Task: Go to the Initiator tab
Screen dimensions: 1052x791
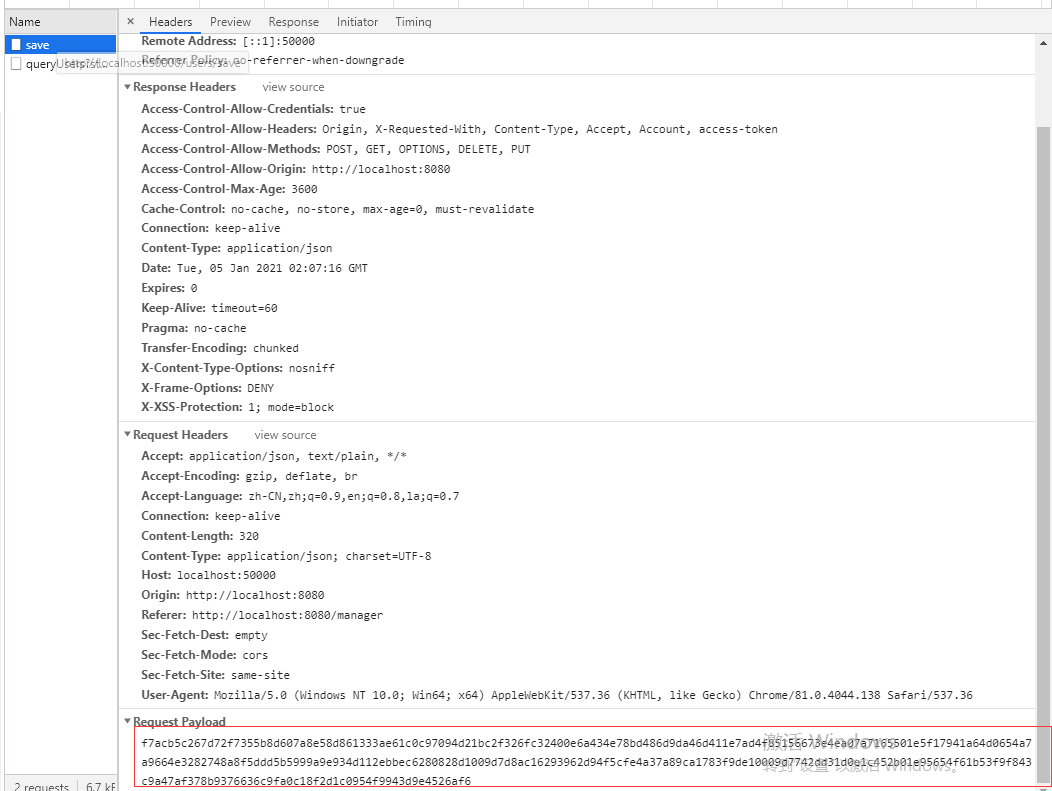Action: coord(357,22)
